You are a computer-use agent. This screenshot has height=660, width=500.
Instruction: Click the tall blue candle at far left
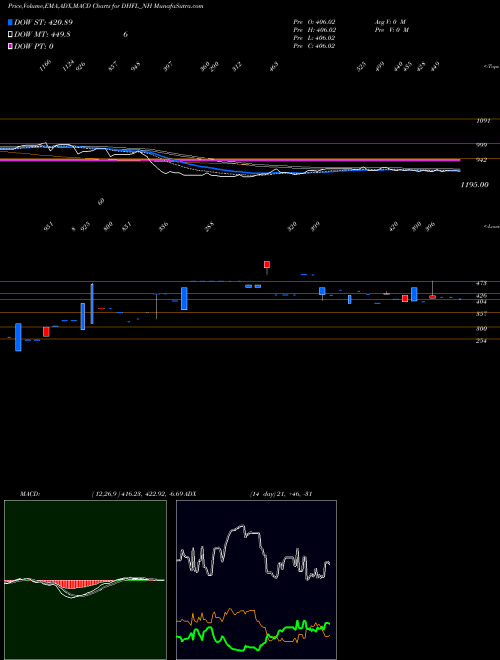(x=18, y=337)
